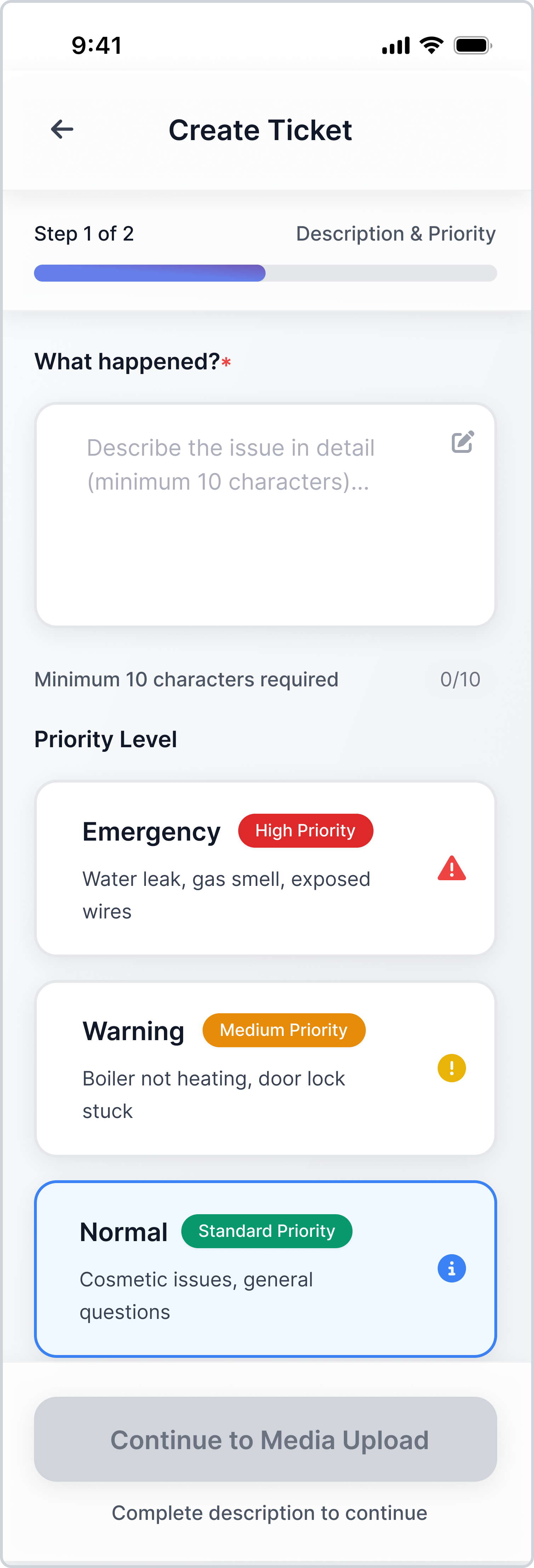
Task: Tap the Medium Priority orange badge
Action: (283, 1030)
